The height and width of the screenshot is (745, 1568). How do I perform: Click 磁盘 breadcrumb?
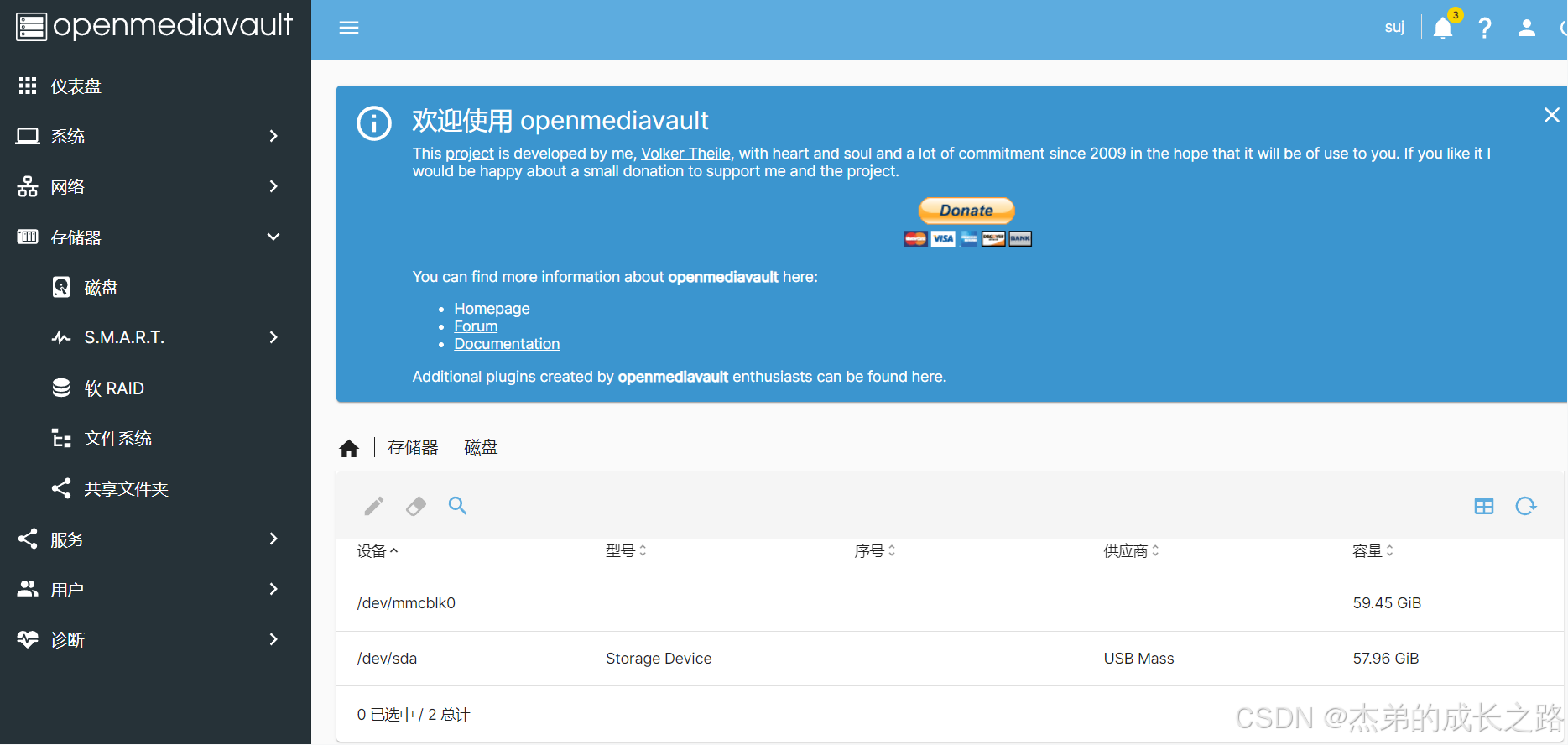481,448
